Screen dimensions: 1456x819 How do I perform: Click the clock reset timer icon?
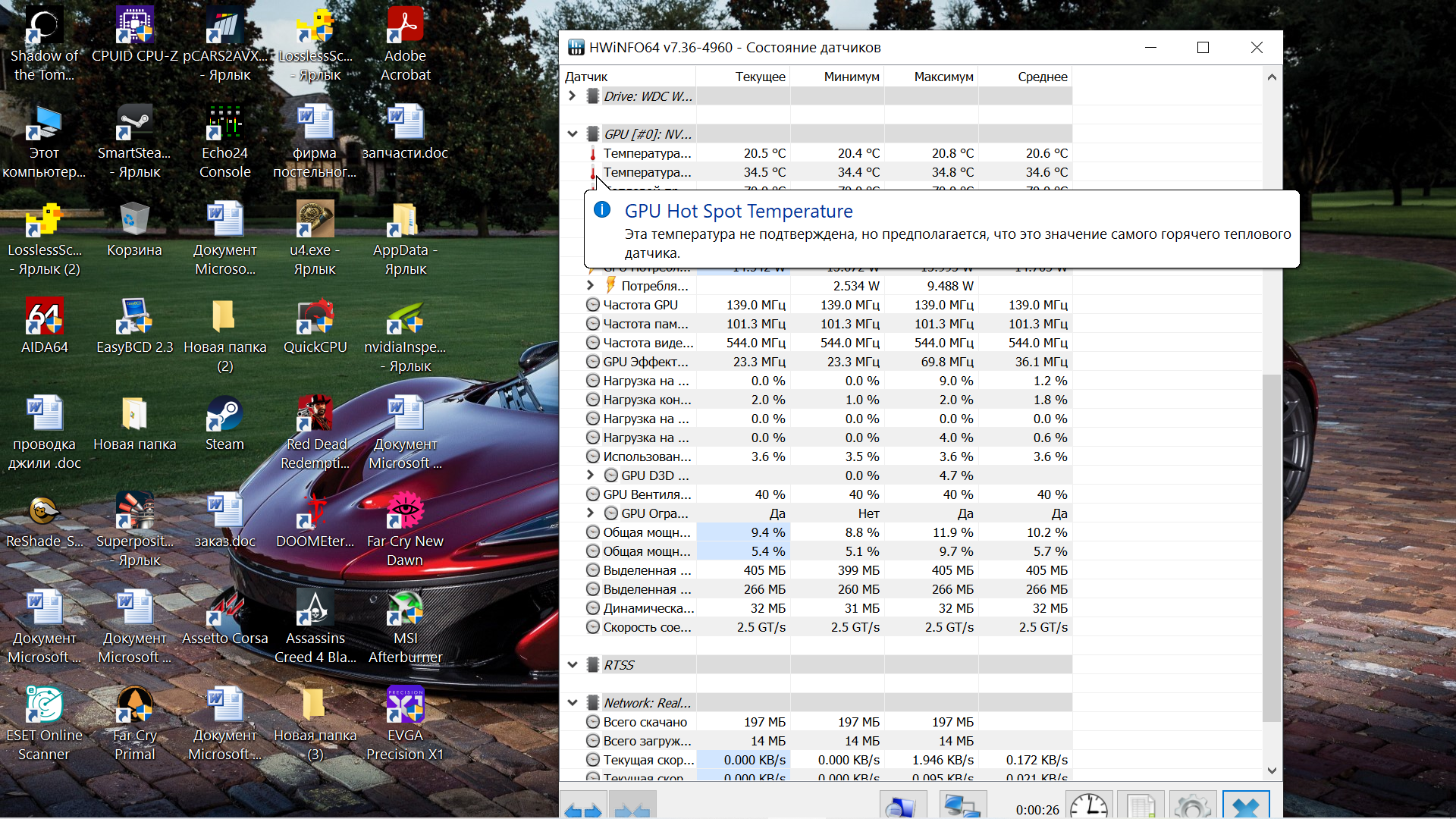click(x=1089, y=807)
